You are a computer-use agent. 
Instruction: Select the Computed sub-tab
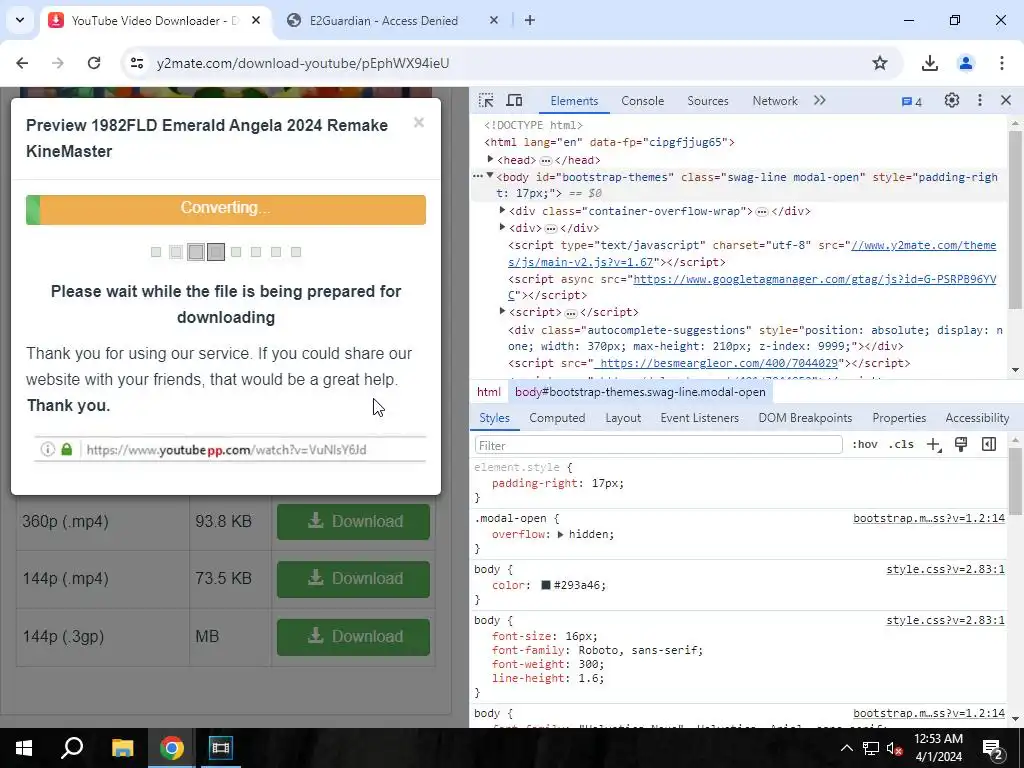[x=557, y=418]
